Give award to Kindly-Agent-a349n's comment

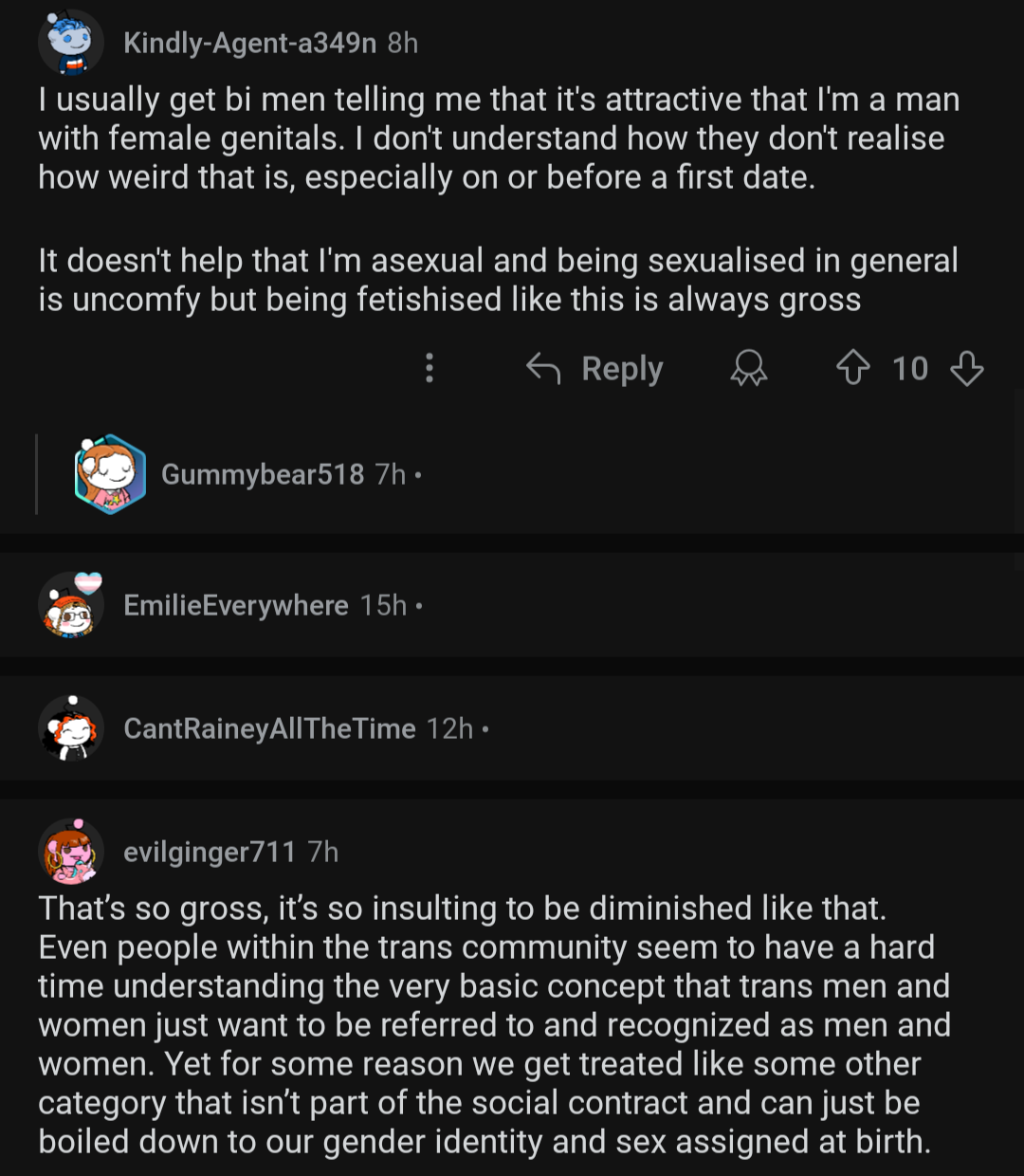tap(748, 368)
